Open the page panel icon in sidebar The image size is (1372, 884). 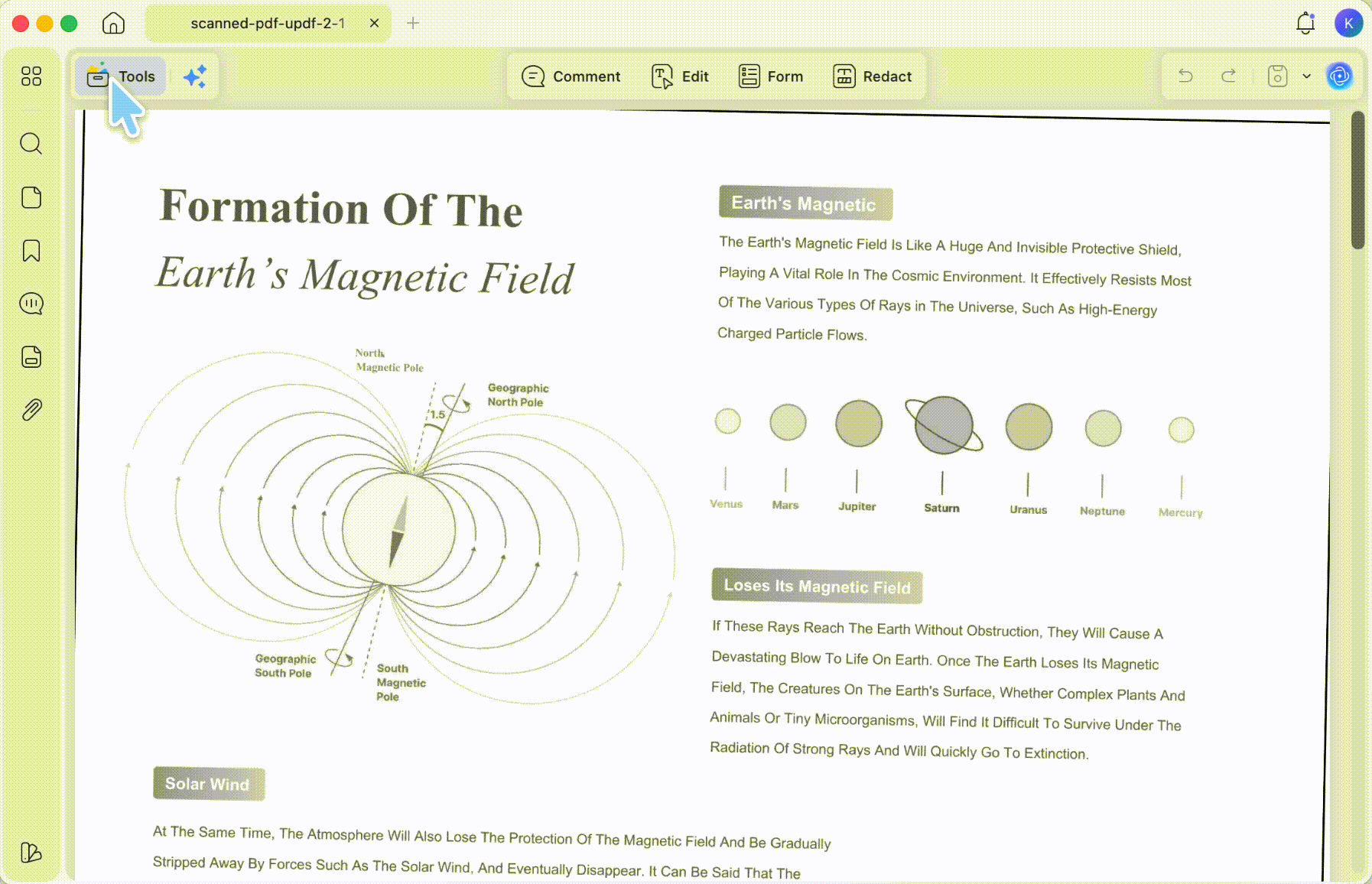(31, 197)
